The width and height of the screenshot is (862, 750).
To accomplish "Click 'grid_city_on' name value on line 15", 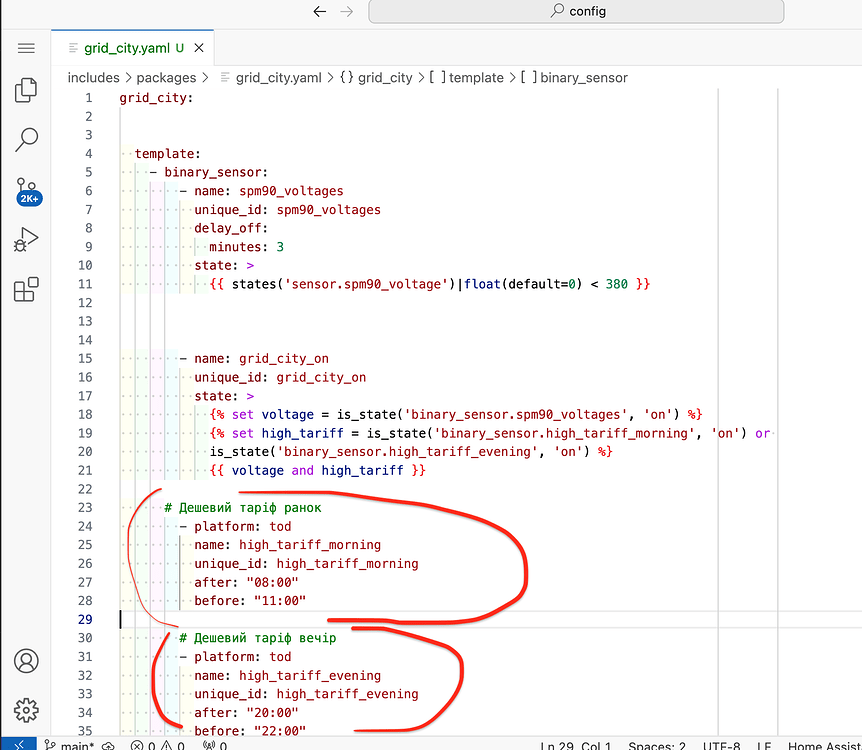I will click(284, 359).
